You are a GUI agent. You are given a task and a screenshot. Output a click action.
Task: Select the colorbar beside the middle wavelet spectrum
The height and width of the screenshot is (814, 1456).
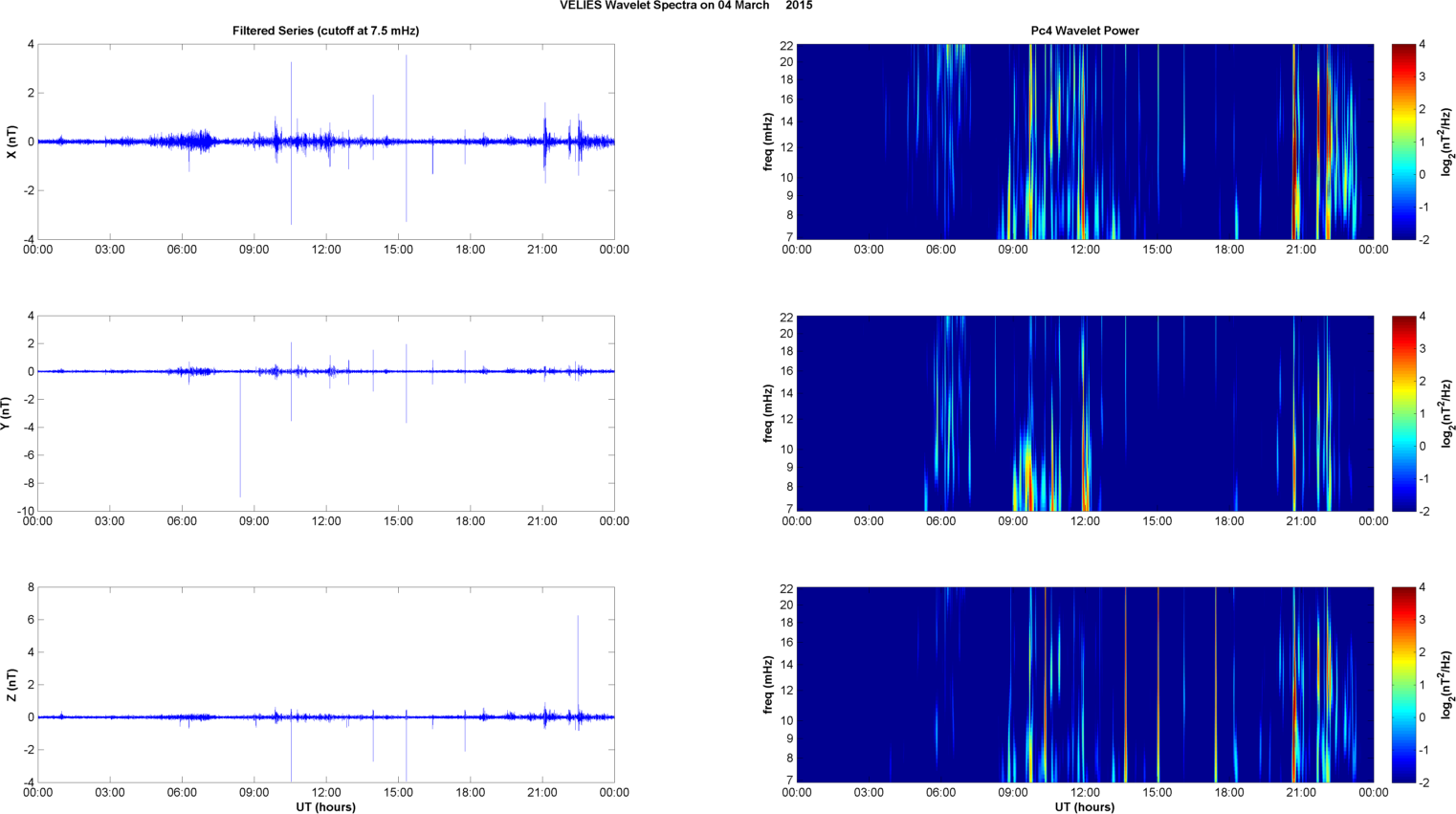pyautogui.click(x=1403, y=413)
